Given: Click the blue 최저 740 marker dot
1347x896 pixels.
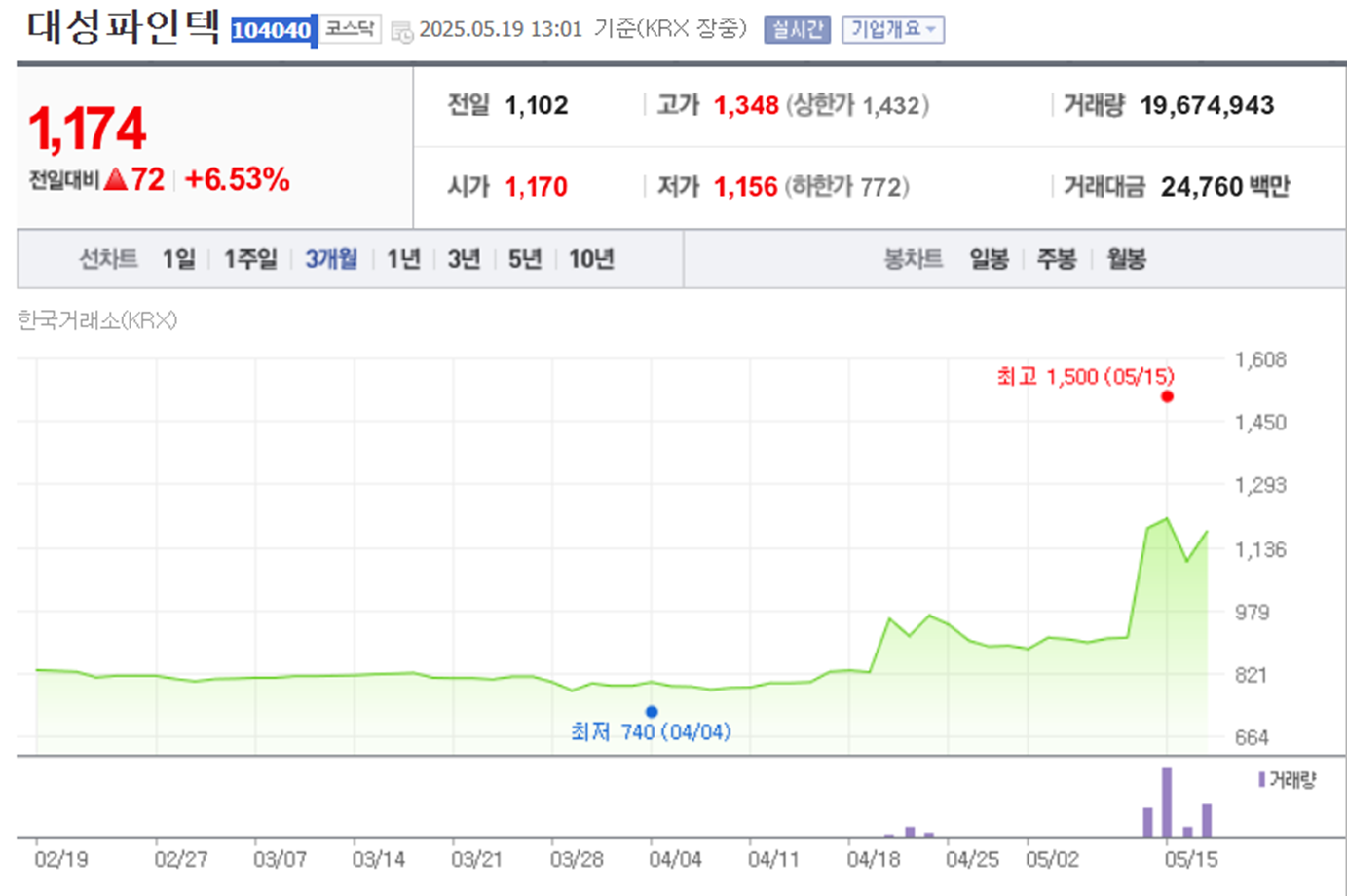Looking at the screenshot, I should tap(652, 712).
